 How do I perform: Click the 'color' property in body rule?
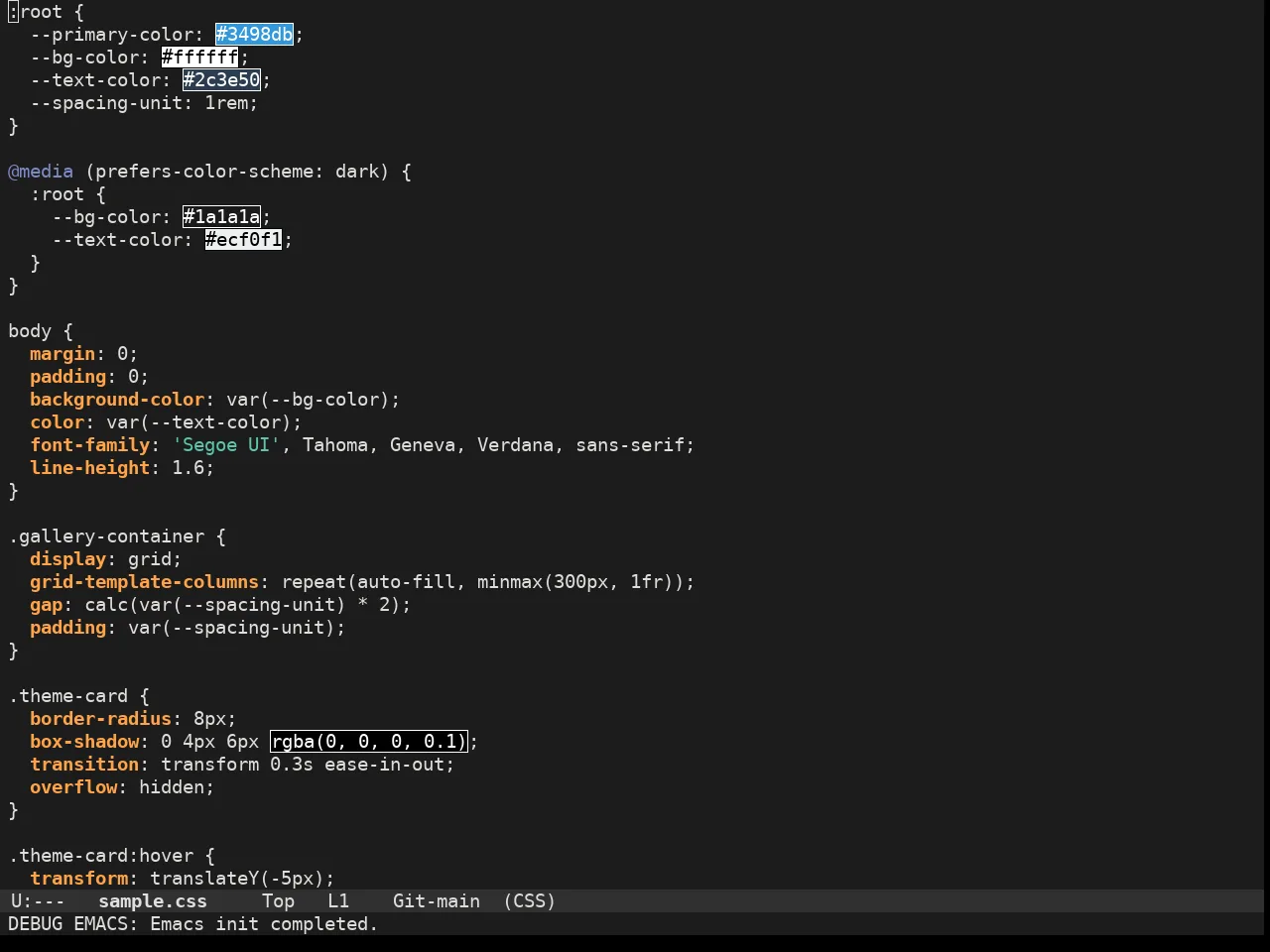(x=57, y=422)
